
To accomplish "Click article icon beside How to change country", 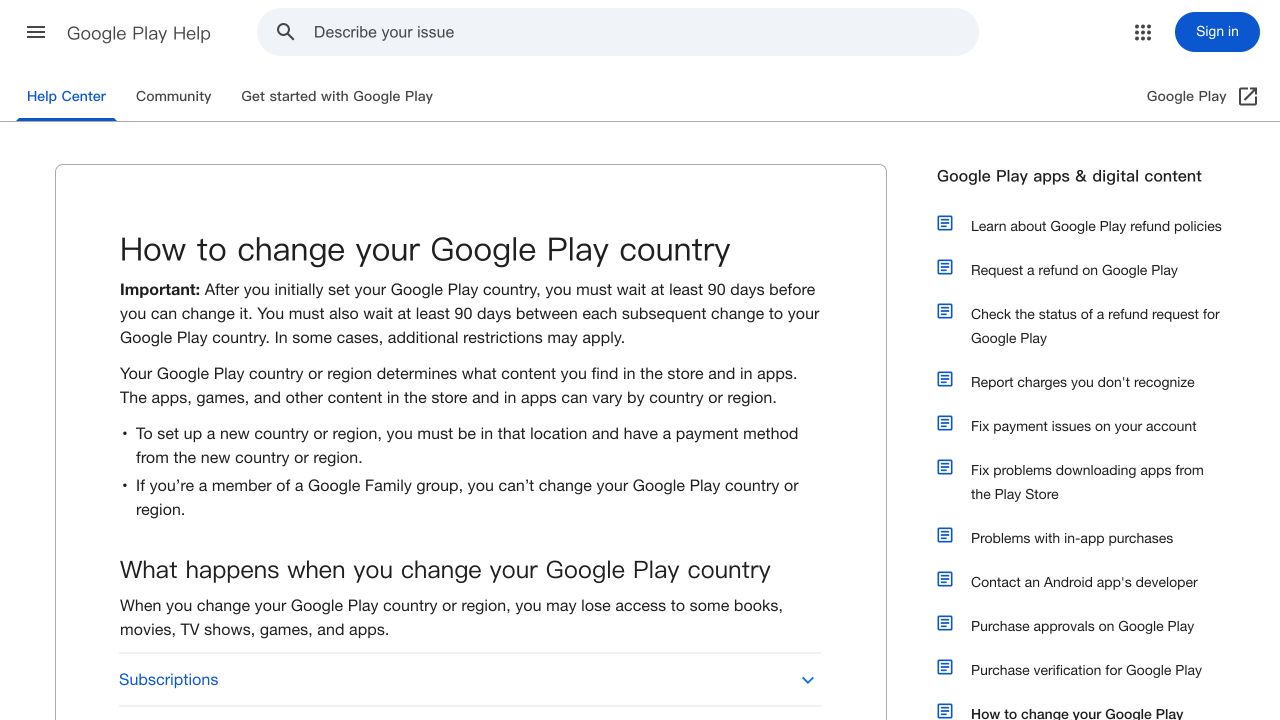I will [x=945, y=711].
